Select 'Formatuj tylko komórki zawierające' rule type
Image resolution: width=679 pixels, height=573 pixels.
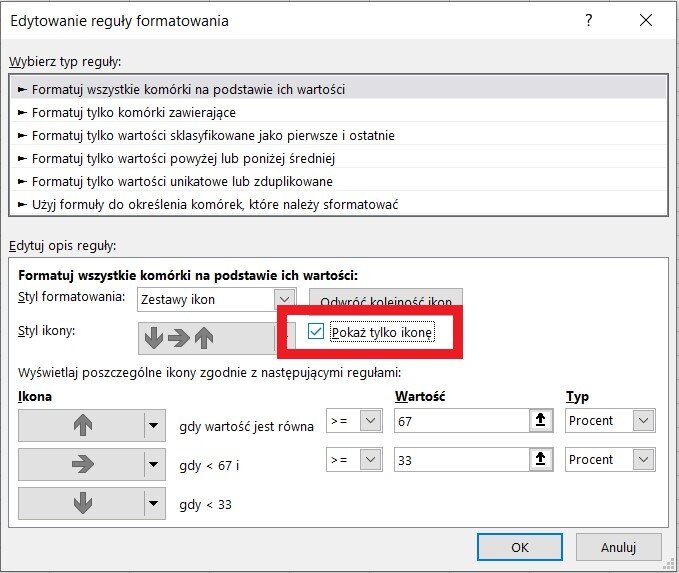tap(134, 112)
